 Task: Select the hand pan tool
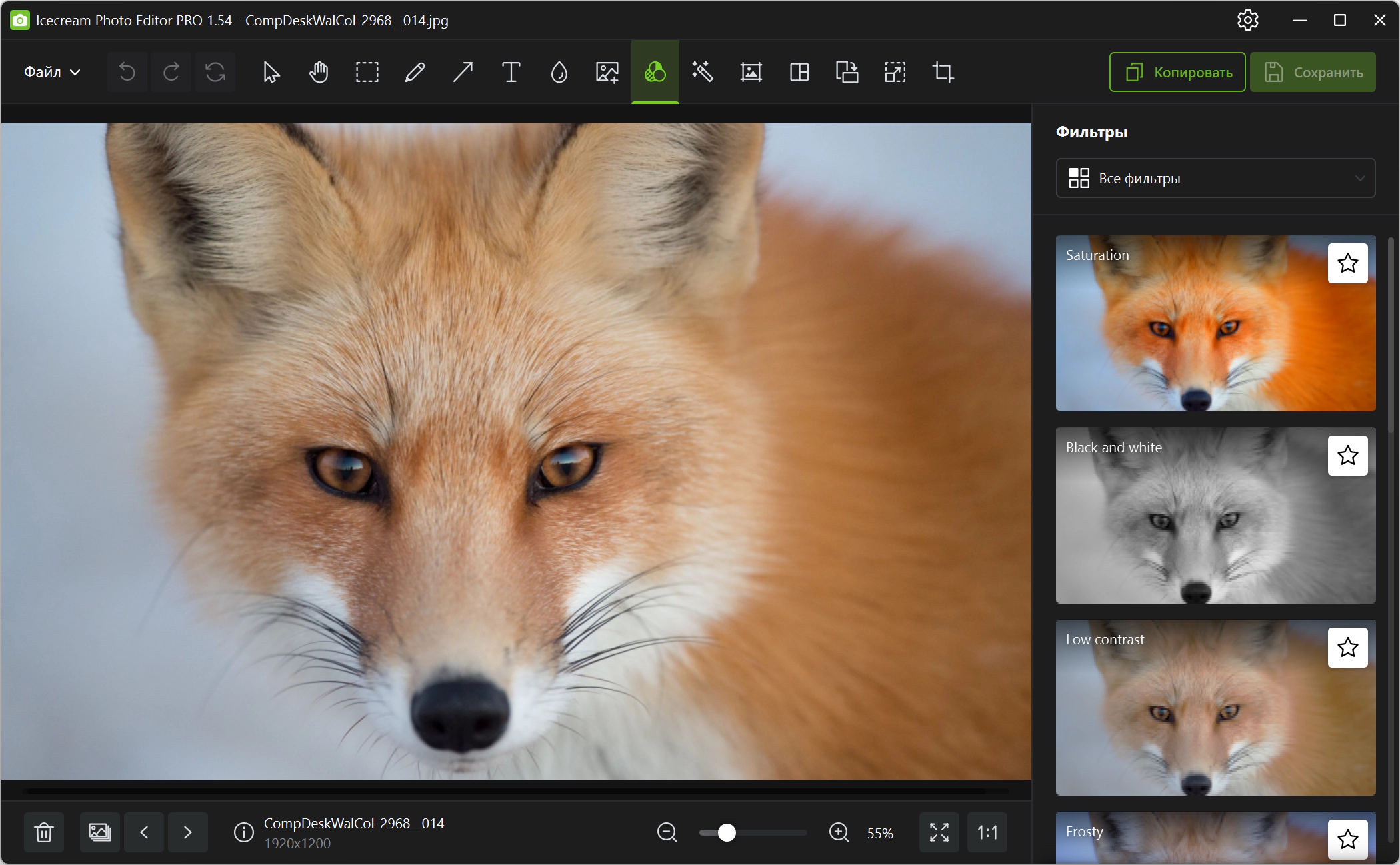click(319, 72)
